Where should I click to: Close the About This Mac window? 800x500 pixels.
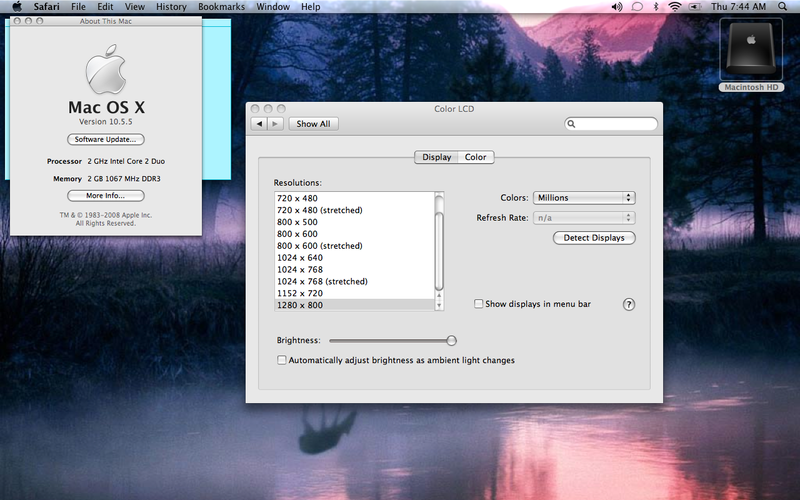point(17,21)
